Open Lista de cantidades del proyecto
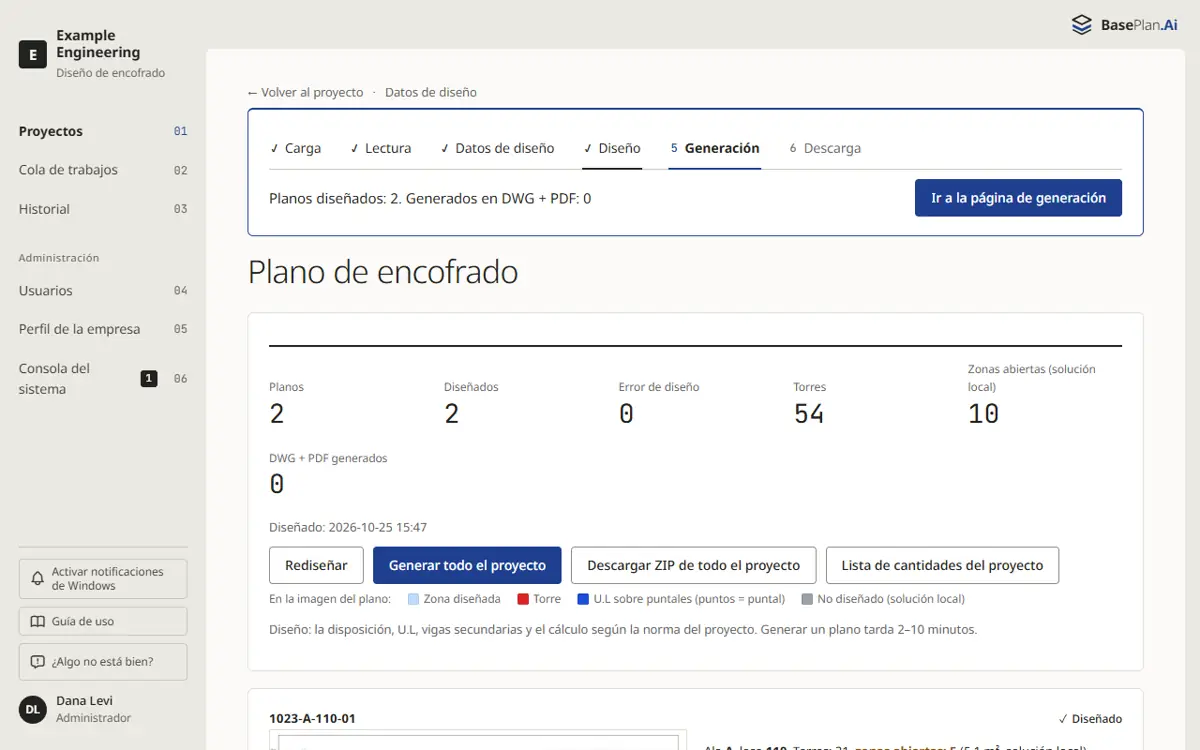This screenshot has height=750, width=1200. [942, 565]
